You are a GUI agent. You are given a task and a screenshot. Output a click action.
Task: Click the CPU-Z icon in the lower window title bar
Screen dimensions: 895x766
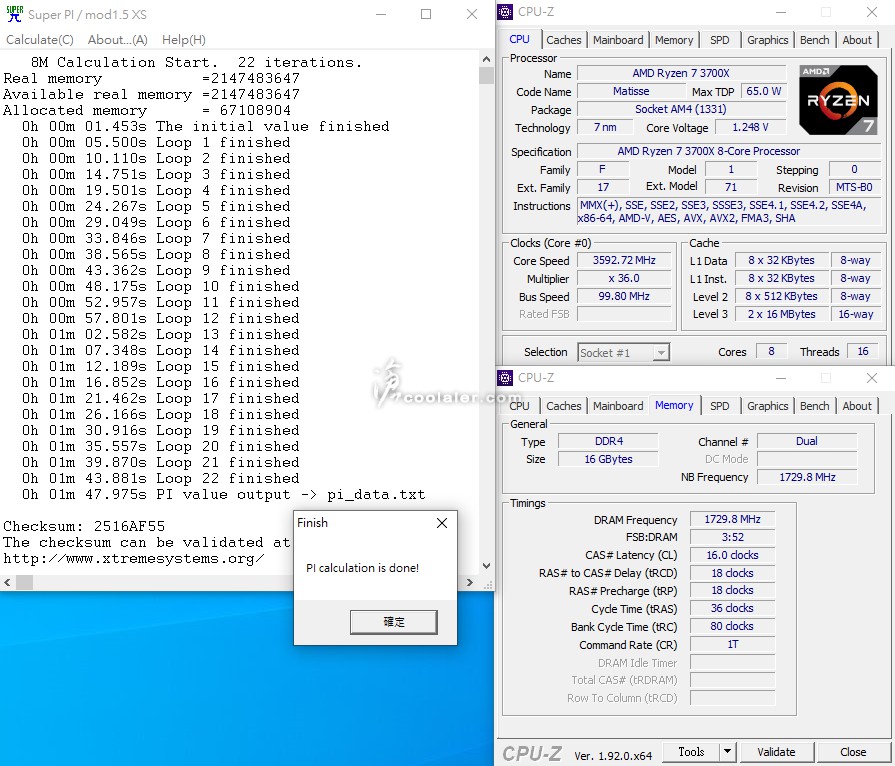coord(505,378)
